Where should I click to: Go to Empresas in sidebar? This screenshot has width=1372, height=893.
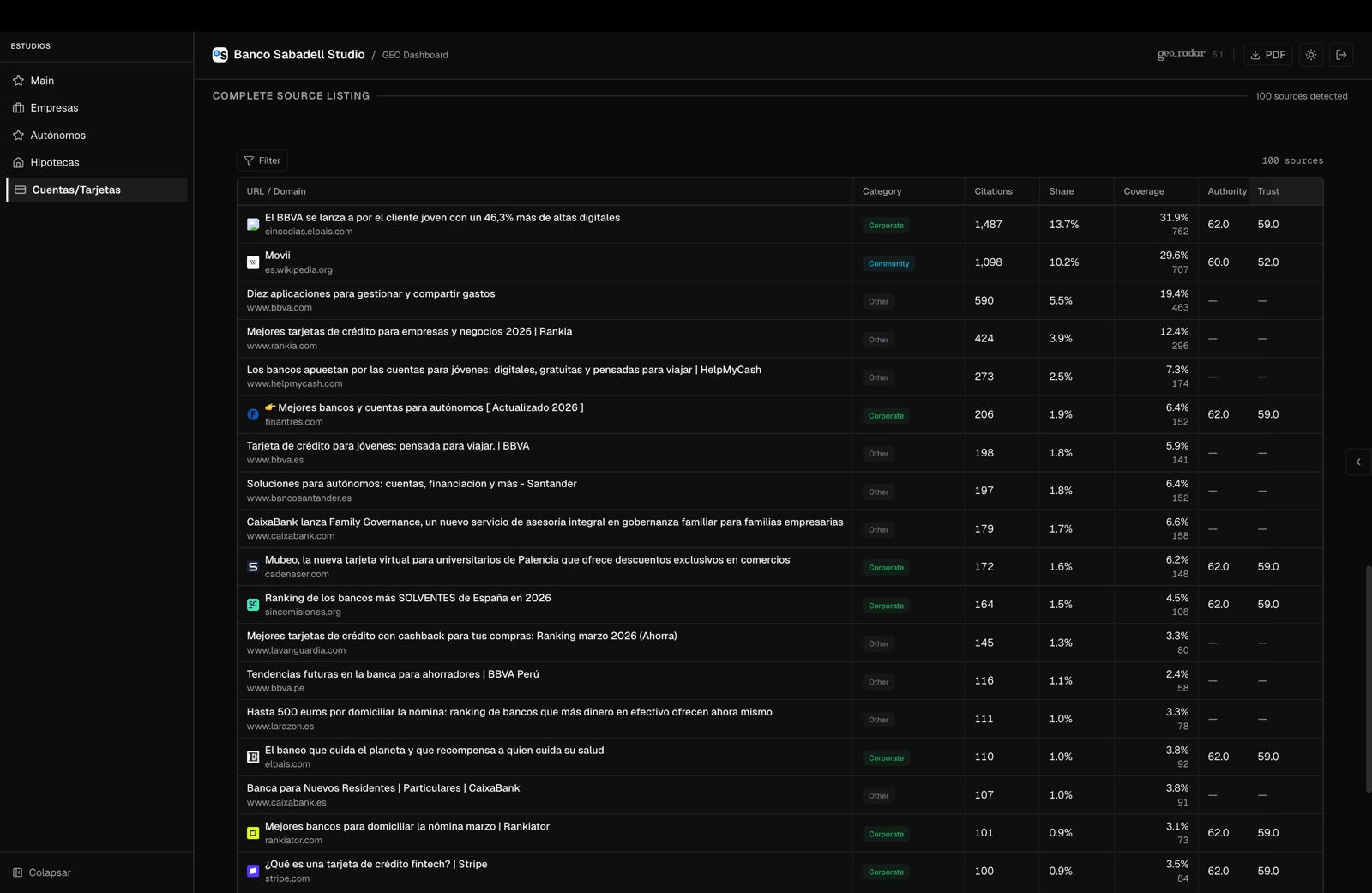tap(54, 108)
